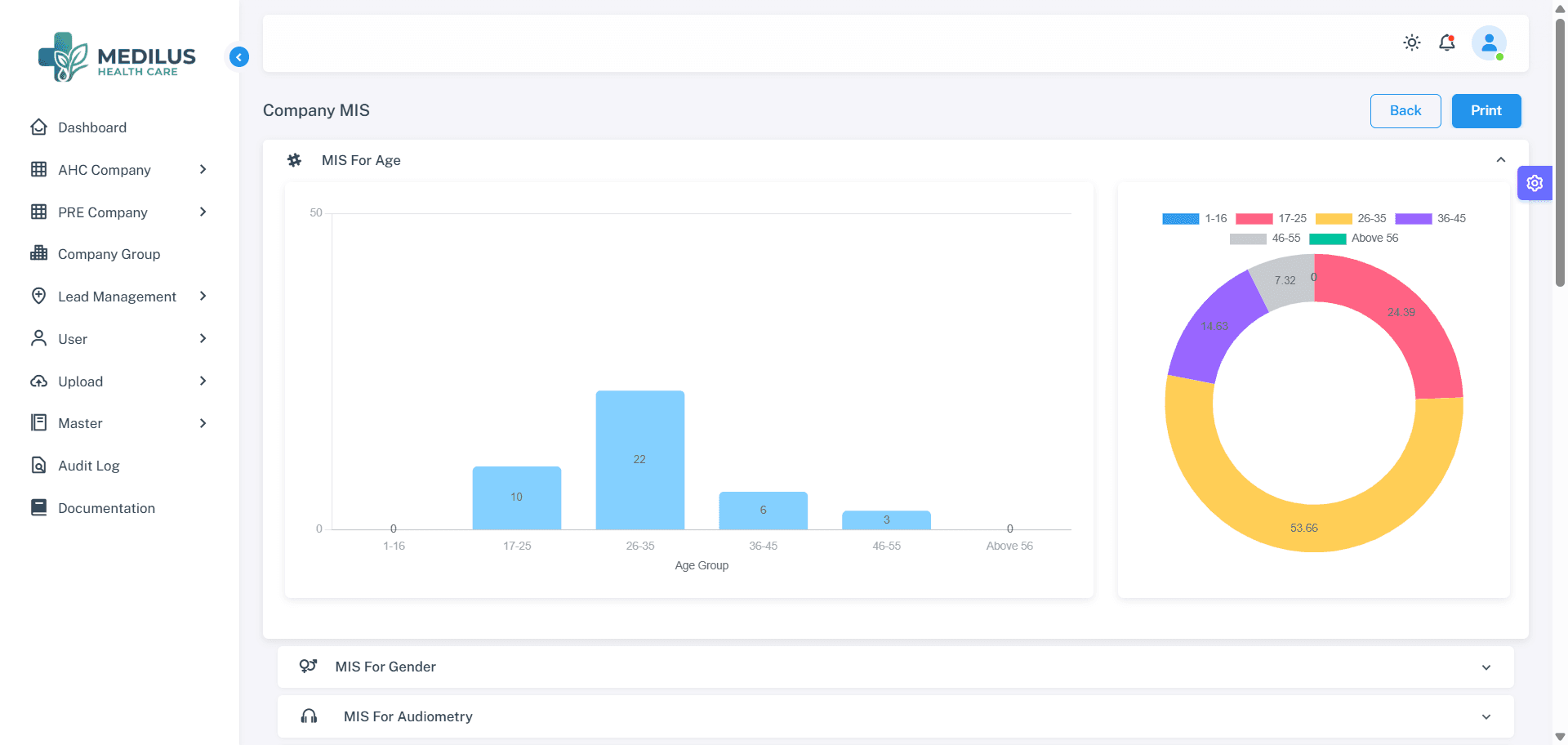Click the MIS For Age heading
1568x745 pixels.
361,160
